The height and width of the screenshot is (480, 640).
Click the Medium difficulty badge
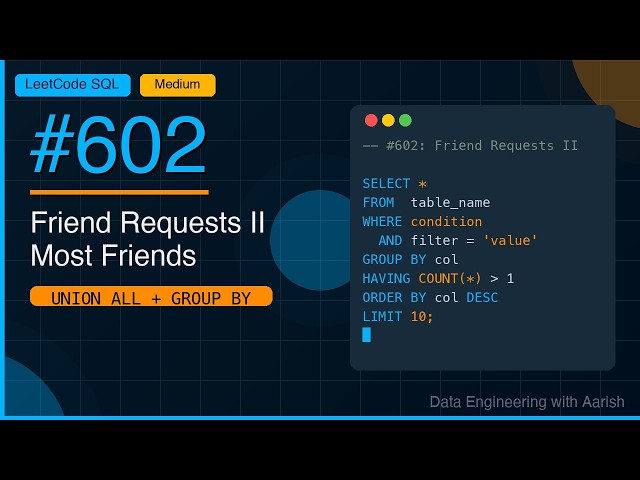[178, 85]
